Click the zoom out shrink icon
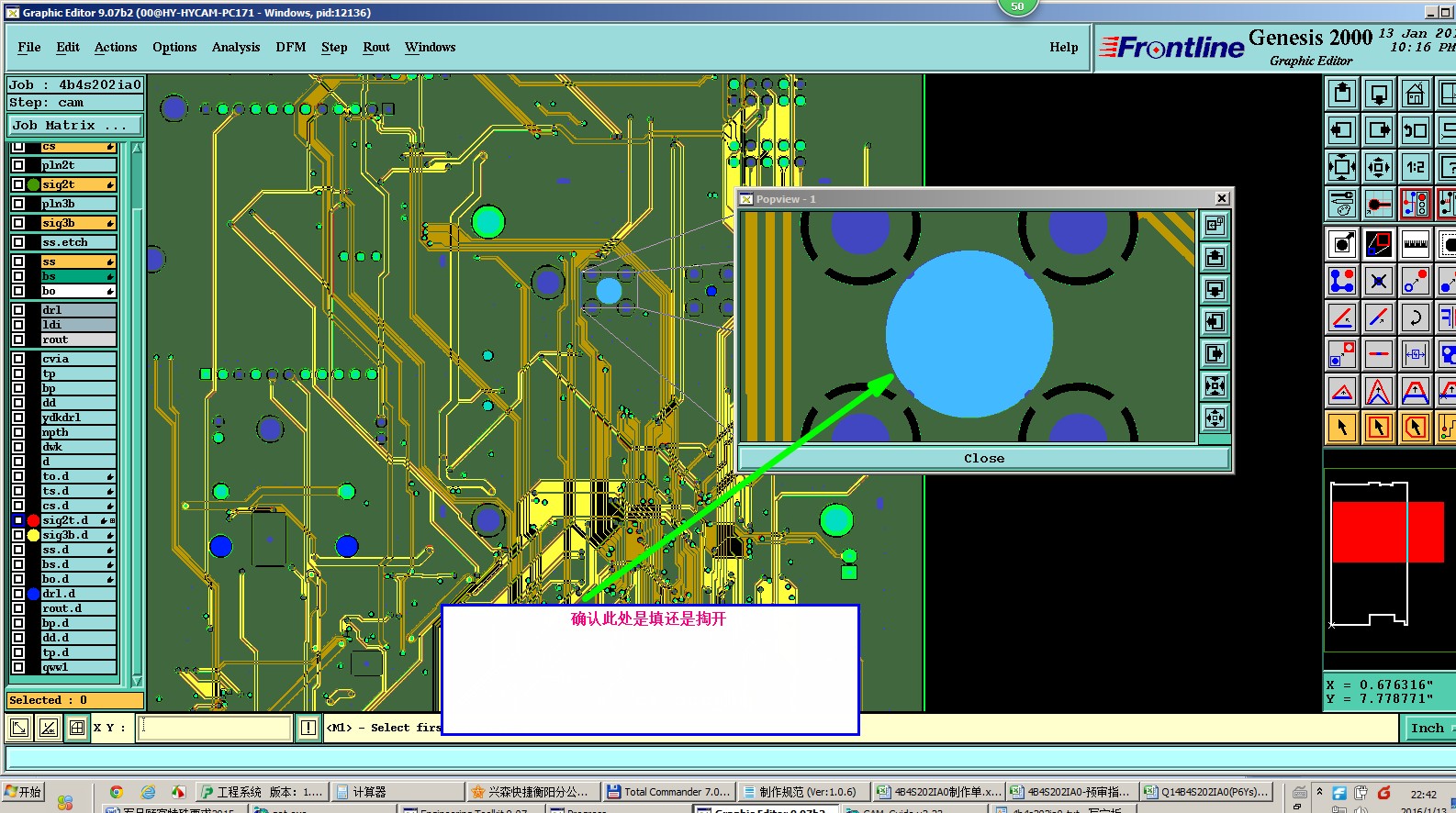This screenshot has height=813, width=1456. [x=1379, y=167]
